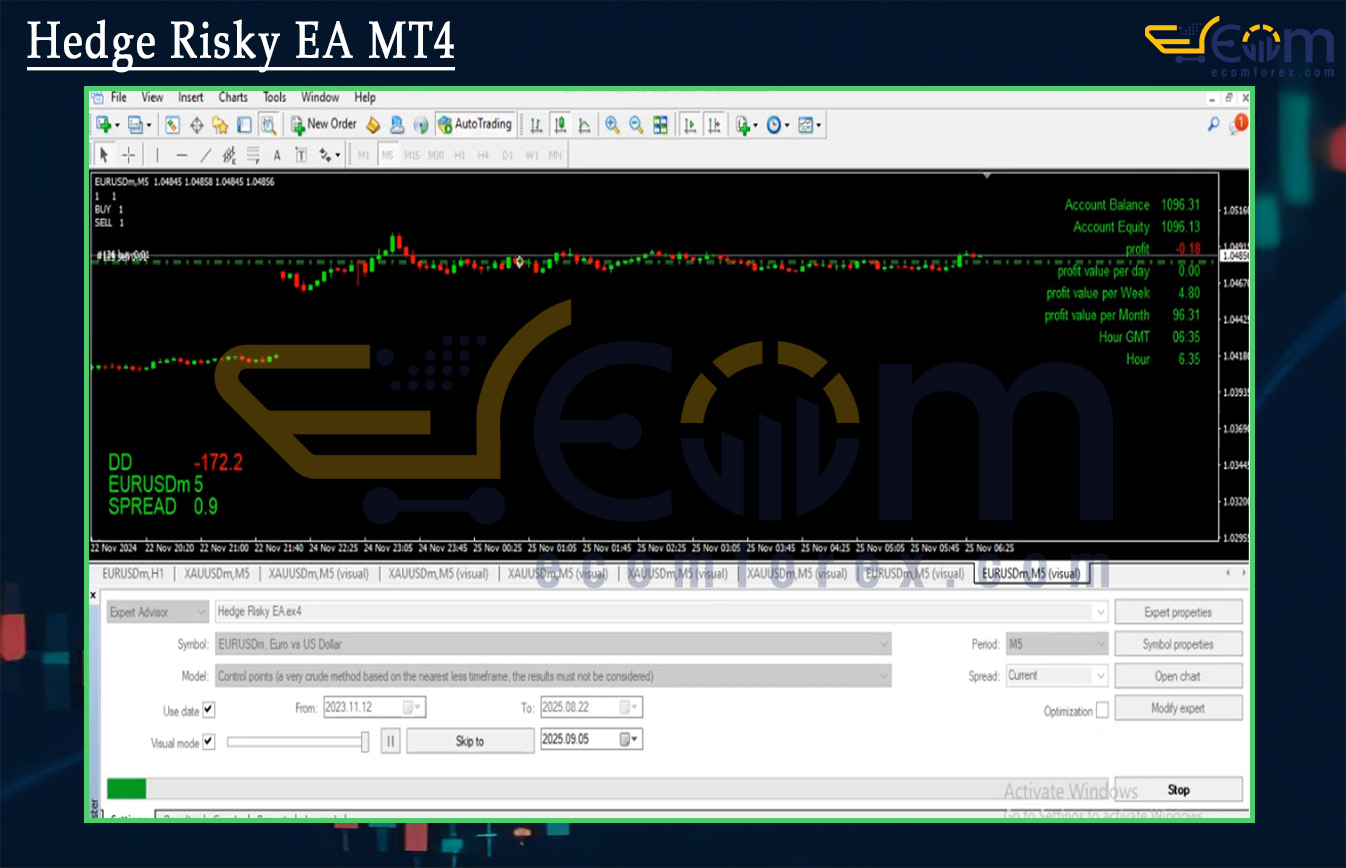Open the Charts menu
Screen dimensions: 1346x868
coord(233,97)
